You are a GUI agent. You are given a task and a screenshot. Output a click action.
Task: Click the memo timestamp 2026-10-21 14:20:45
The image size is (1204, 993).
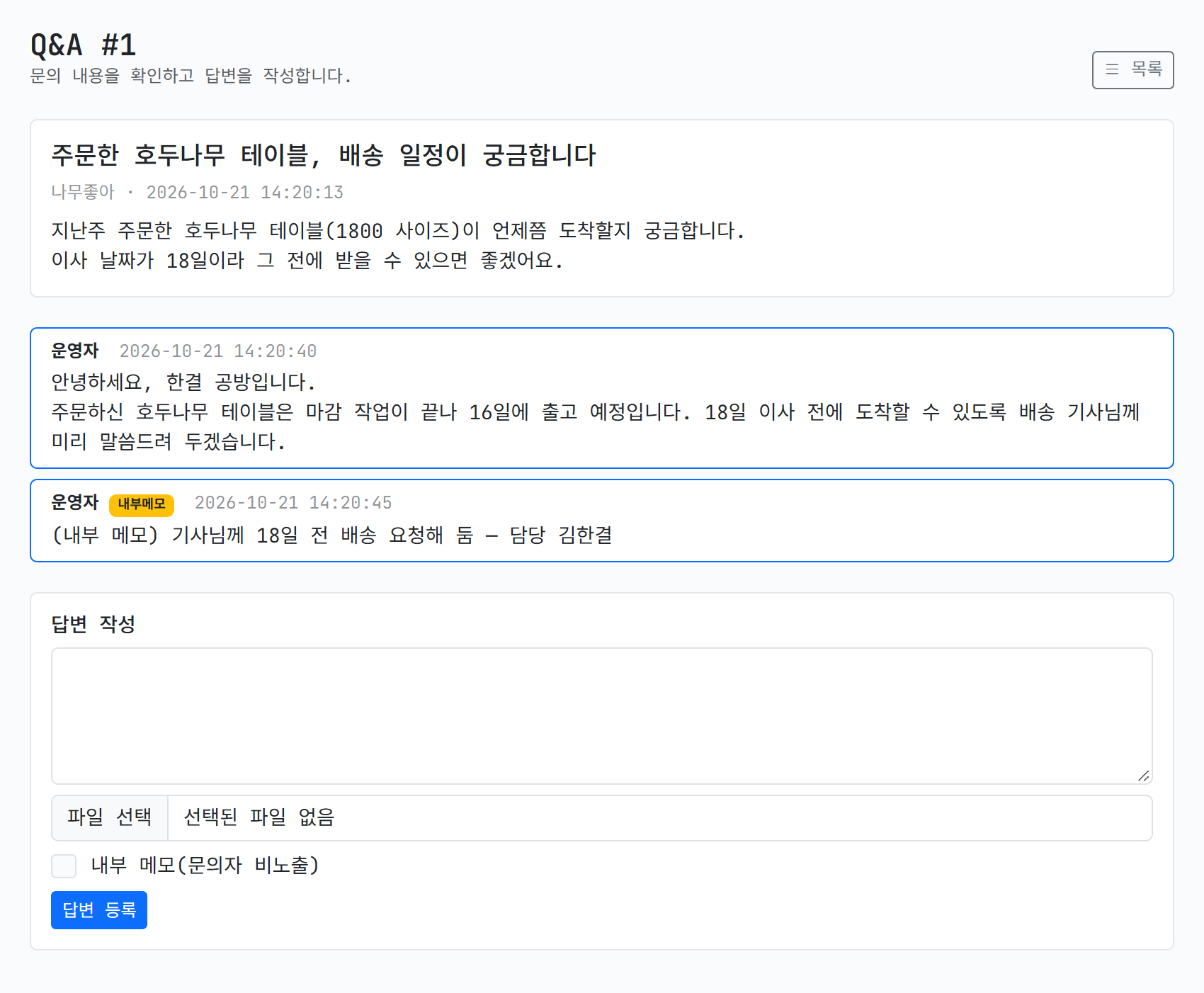click(x=293, y=502)
